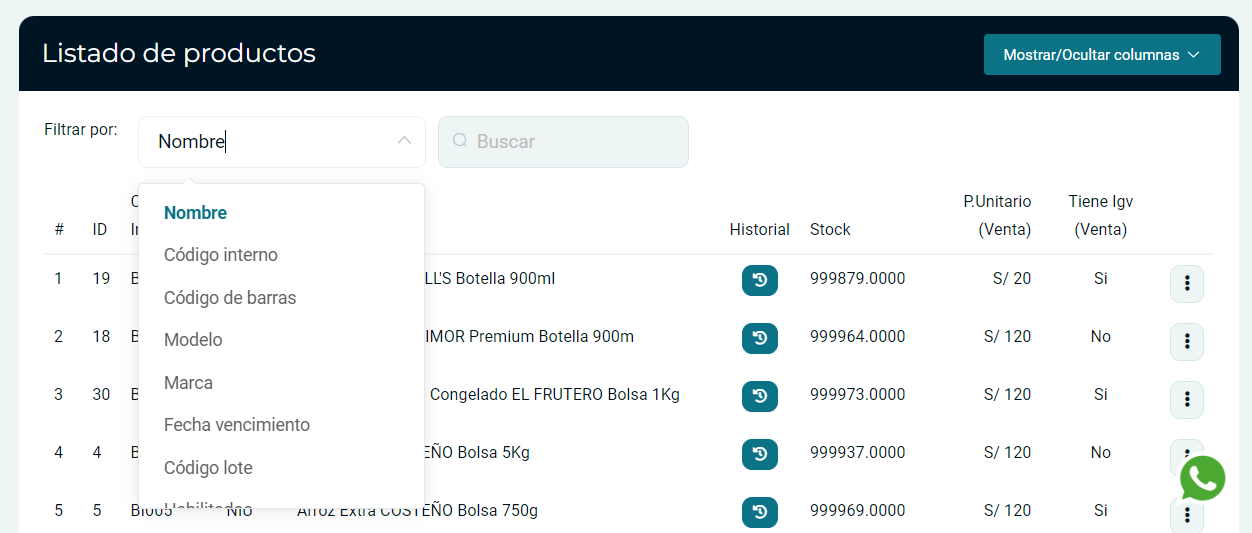Select Nombre filter option

[x=196, y=213]
